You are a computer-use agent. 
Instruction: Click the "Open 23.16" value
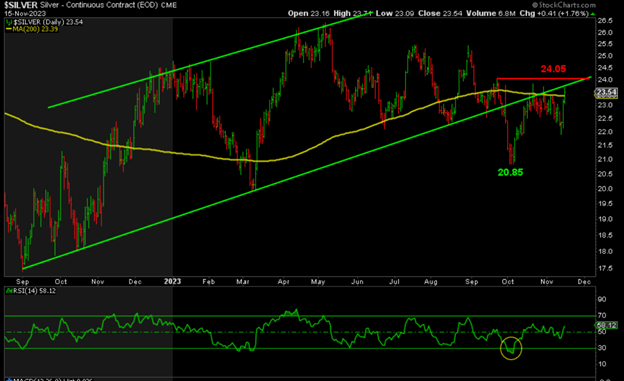tap(308, 13)
